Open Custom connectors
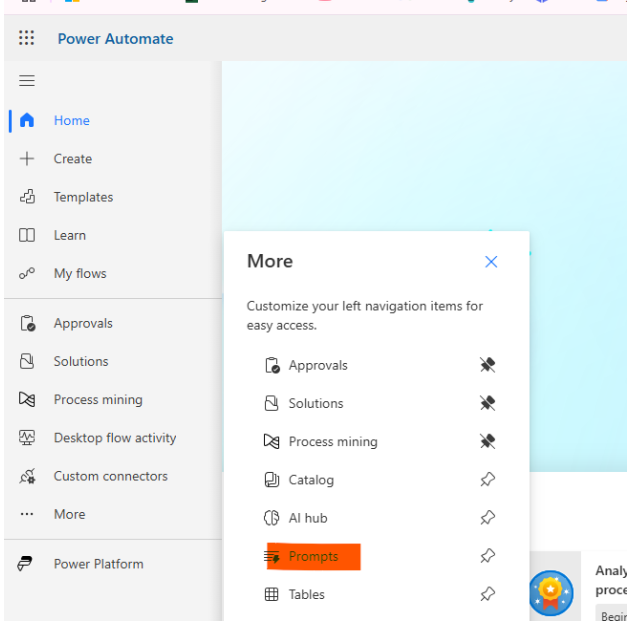Viewport: 627px width, 636px height. tap(111, 476)
